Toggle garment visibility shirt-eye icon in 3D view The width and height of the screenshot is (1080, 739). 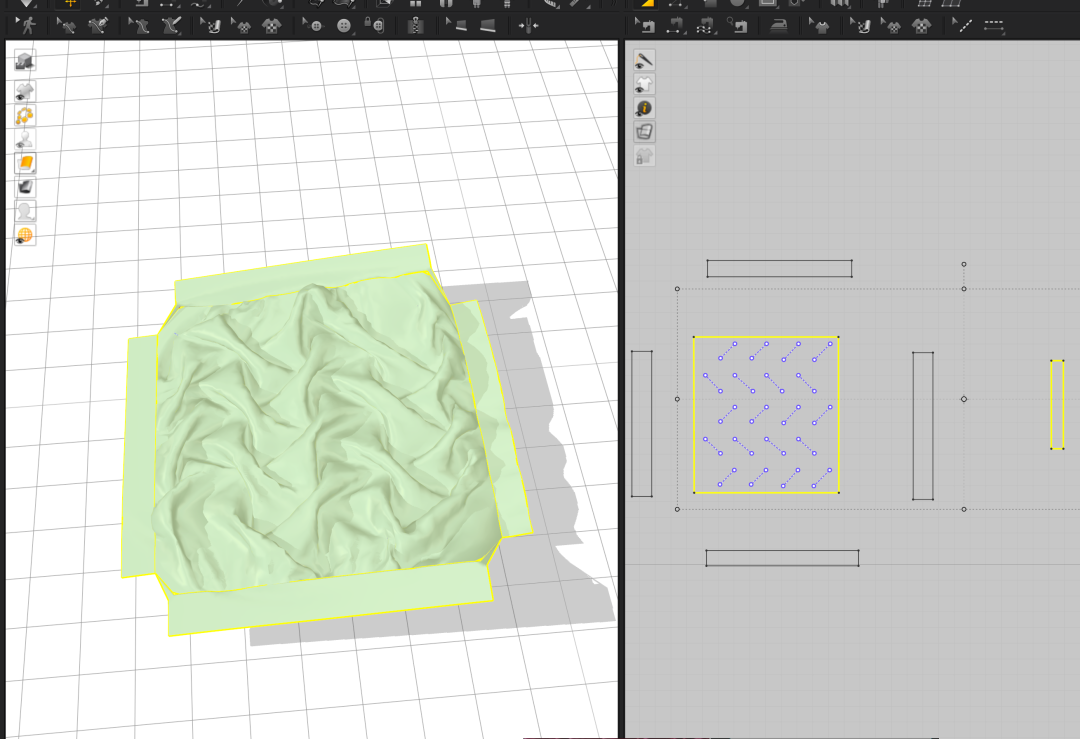coord(25,91)
